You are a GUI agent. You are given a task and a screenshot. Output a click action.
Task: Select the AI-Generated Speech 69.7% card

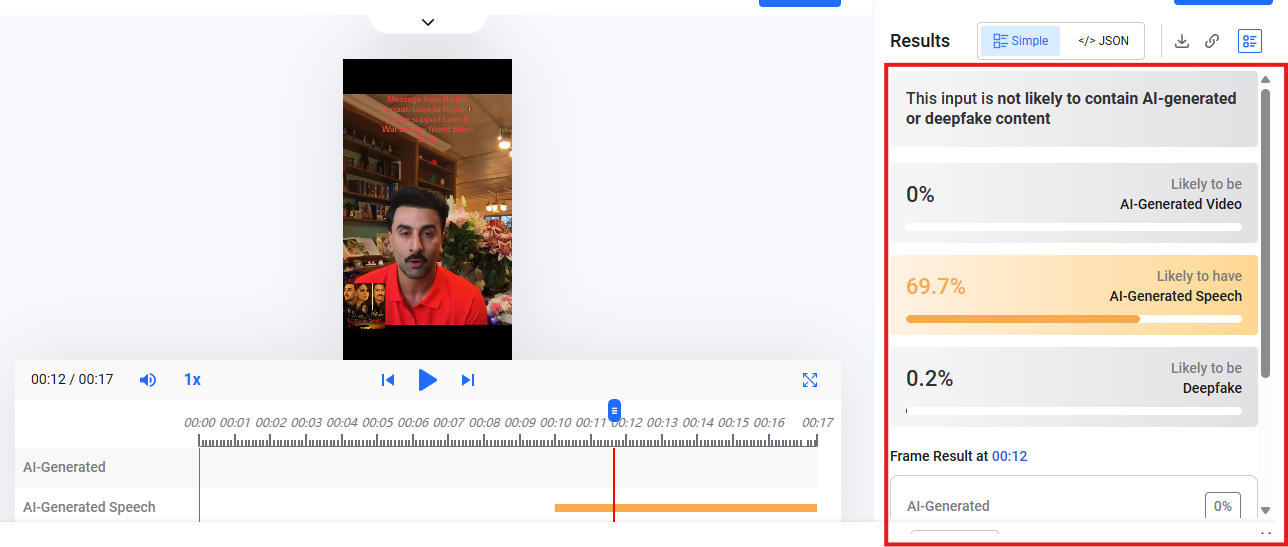(1073, 295)
